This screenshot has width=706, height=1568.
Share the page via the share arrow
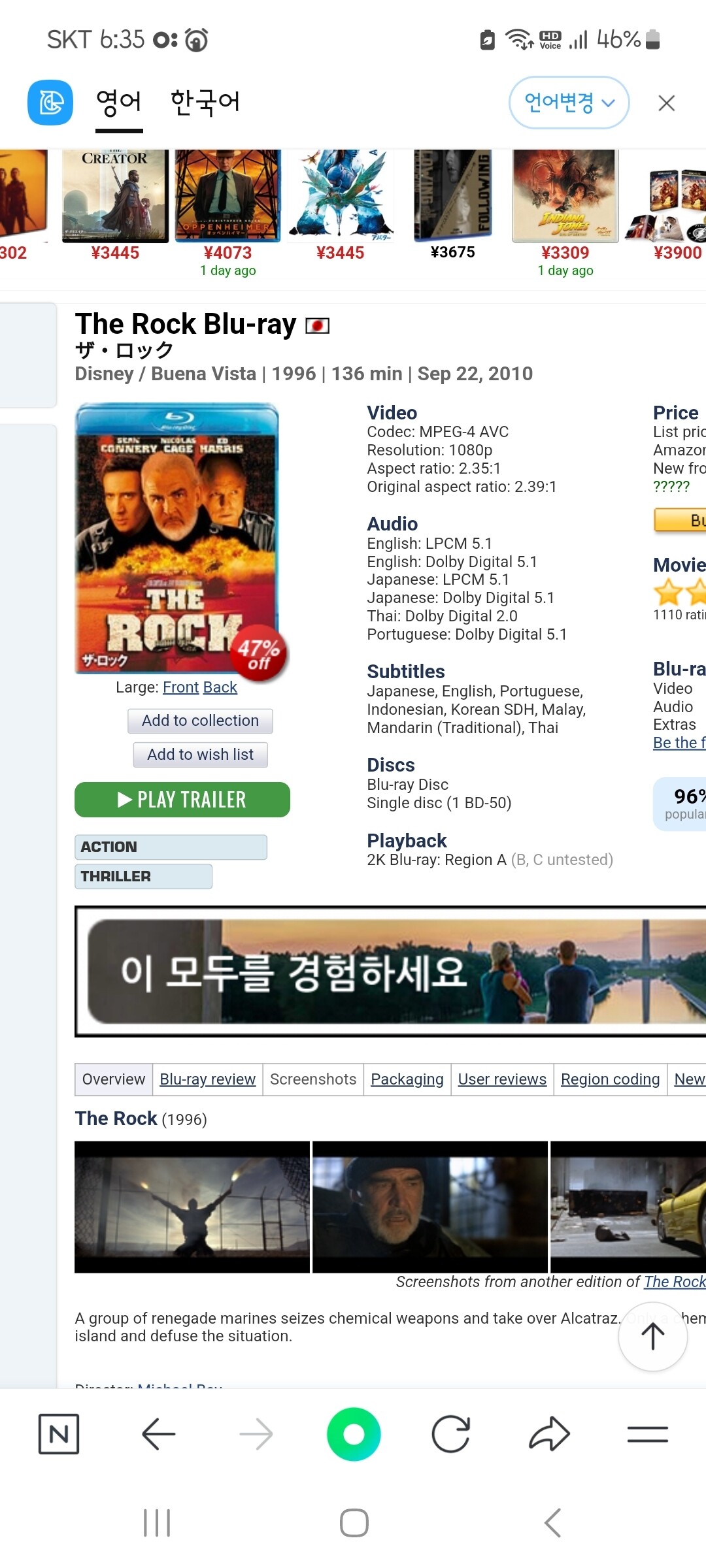[550, 1434]
